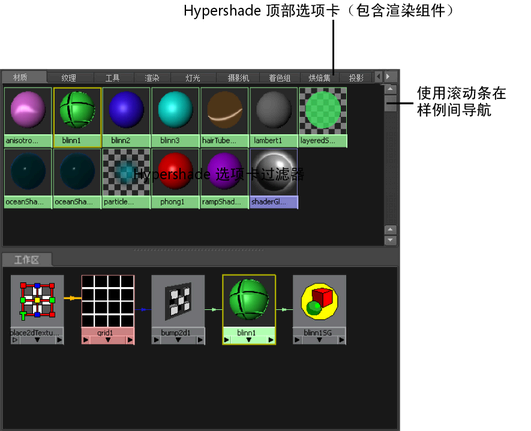Click scrollbar down arrow in materials panel
Image resolution: width=531 pixels, height=431 pixels.
coord(390,240)
